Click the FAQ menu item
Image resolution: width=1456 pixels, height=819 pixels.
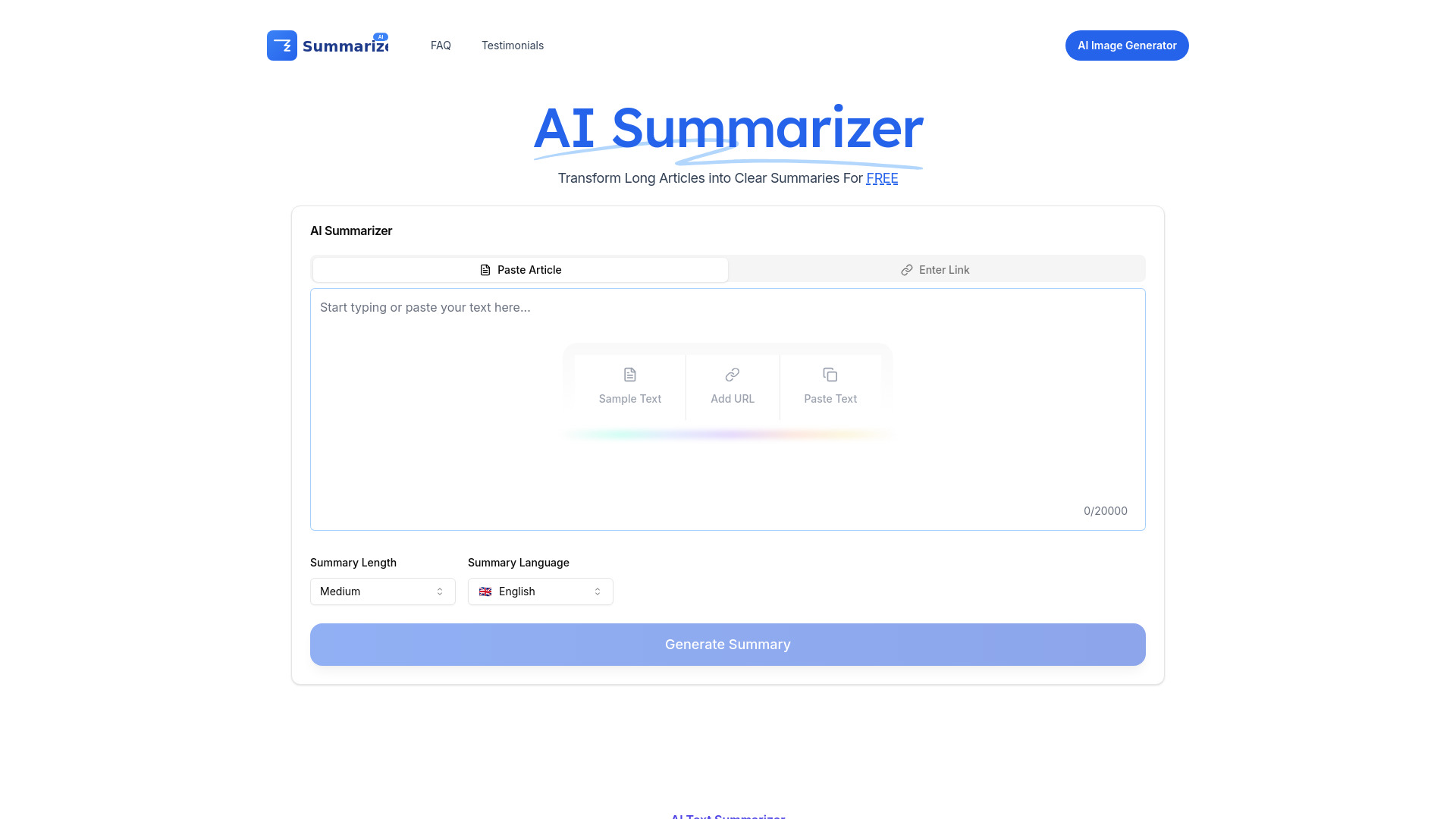click(x=440, y=45)
